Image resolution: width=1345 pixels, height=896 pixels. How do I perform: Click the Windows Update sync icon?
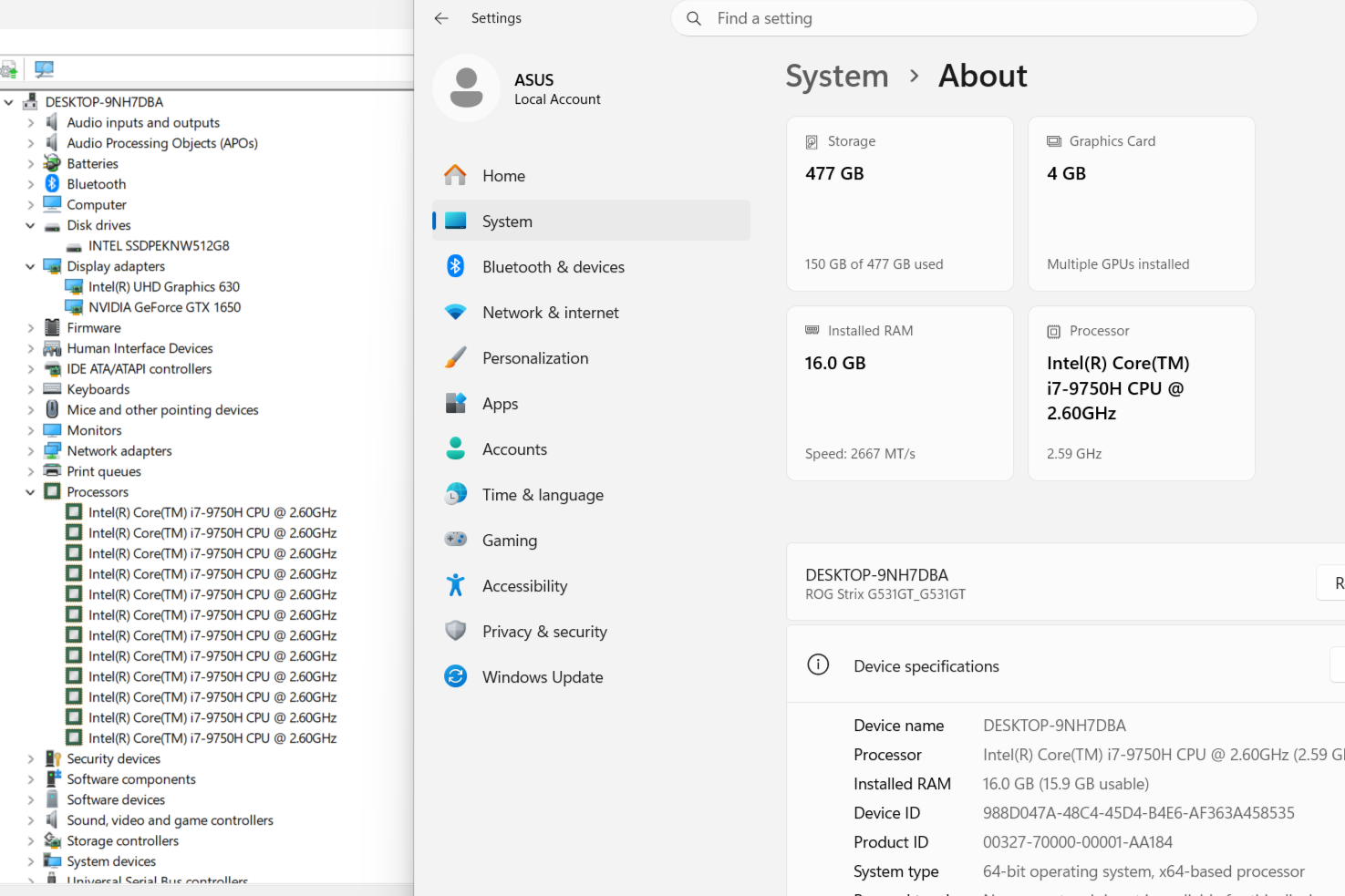click(x=455, y=676)
